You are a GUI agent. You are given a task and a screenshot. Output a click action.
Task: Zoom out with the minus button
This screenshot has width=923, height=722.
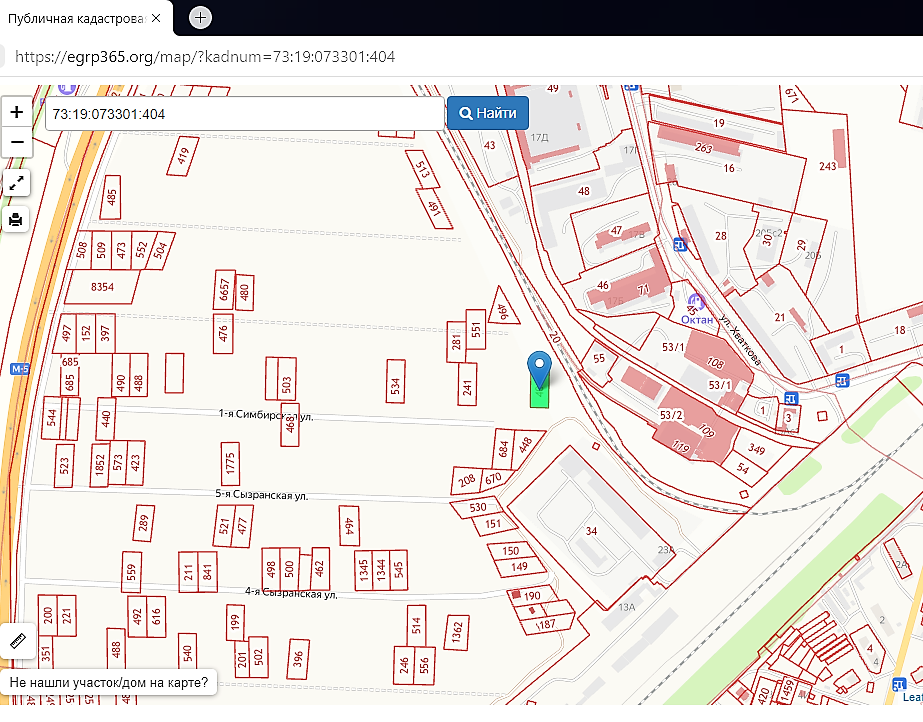[x=17, y=143]
